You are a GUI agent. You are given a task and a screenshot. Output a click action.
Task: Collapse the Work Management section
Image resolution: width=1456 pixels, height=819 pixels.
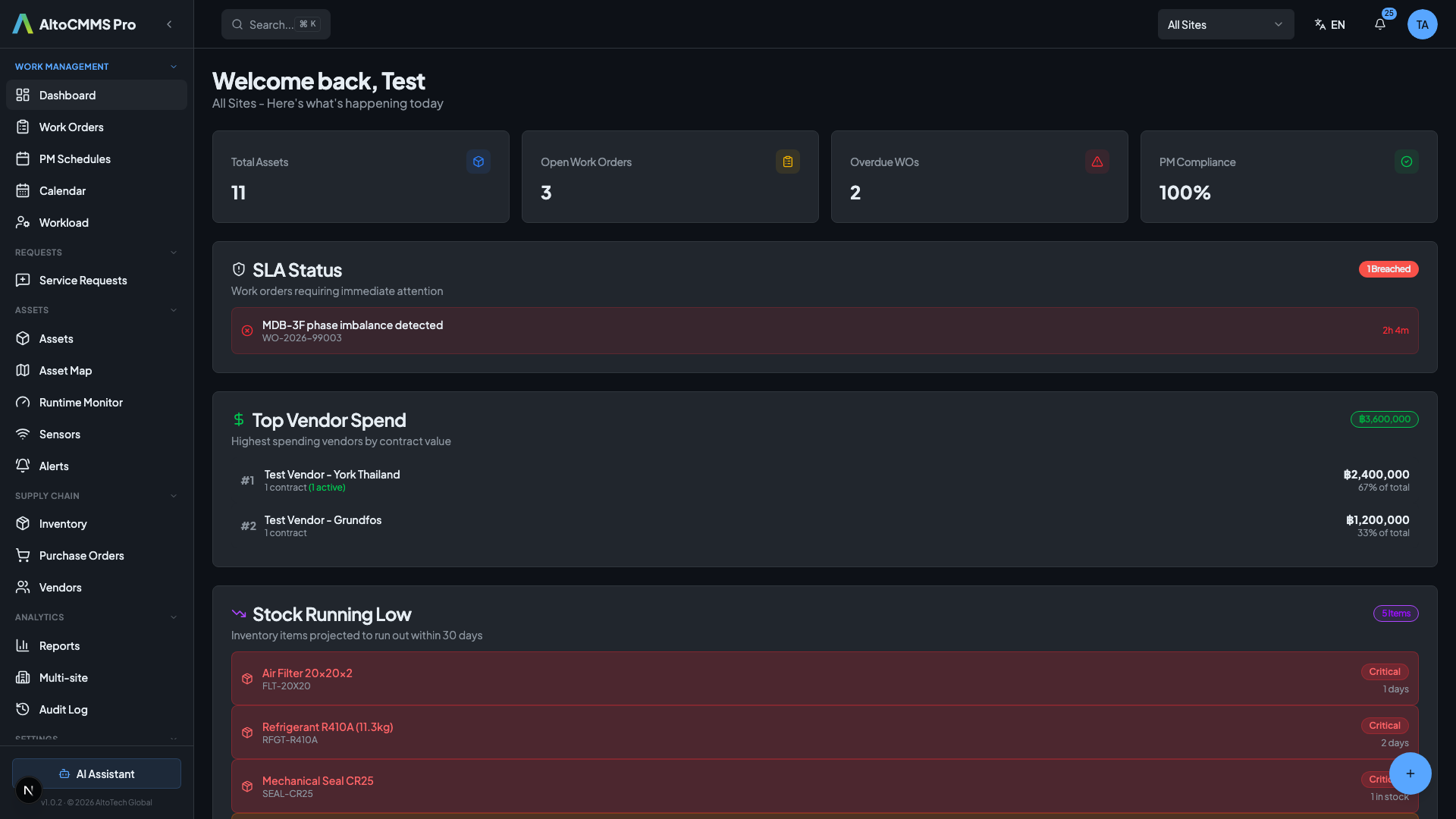174,67
